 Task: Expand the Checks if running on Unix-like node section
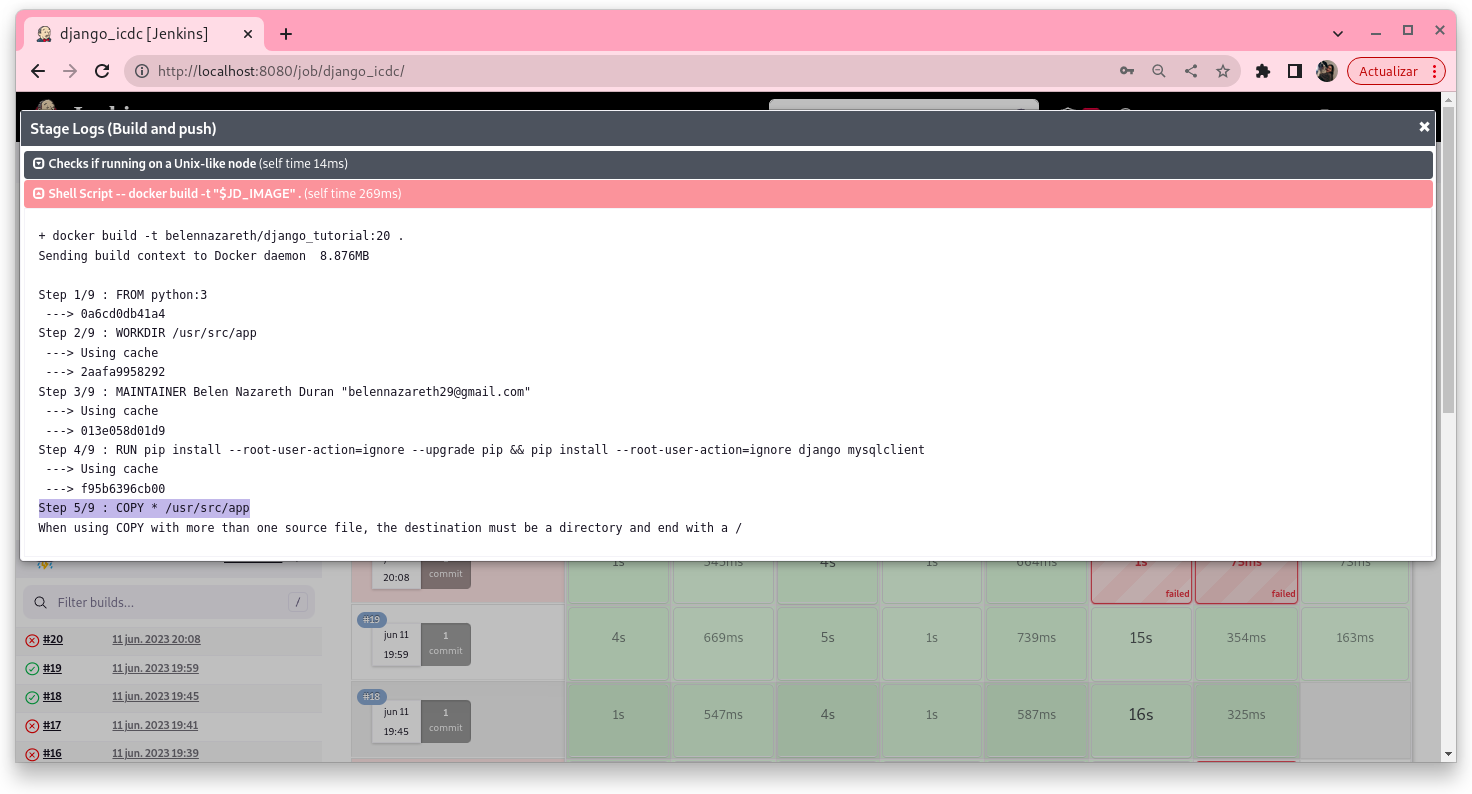coord(39,164)
